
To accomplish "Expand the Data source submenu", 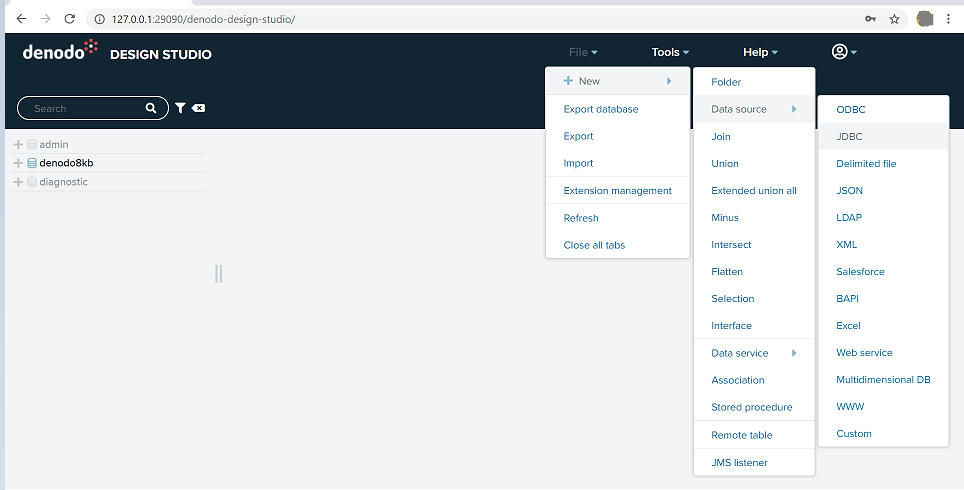I will [x=754, y=109].
